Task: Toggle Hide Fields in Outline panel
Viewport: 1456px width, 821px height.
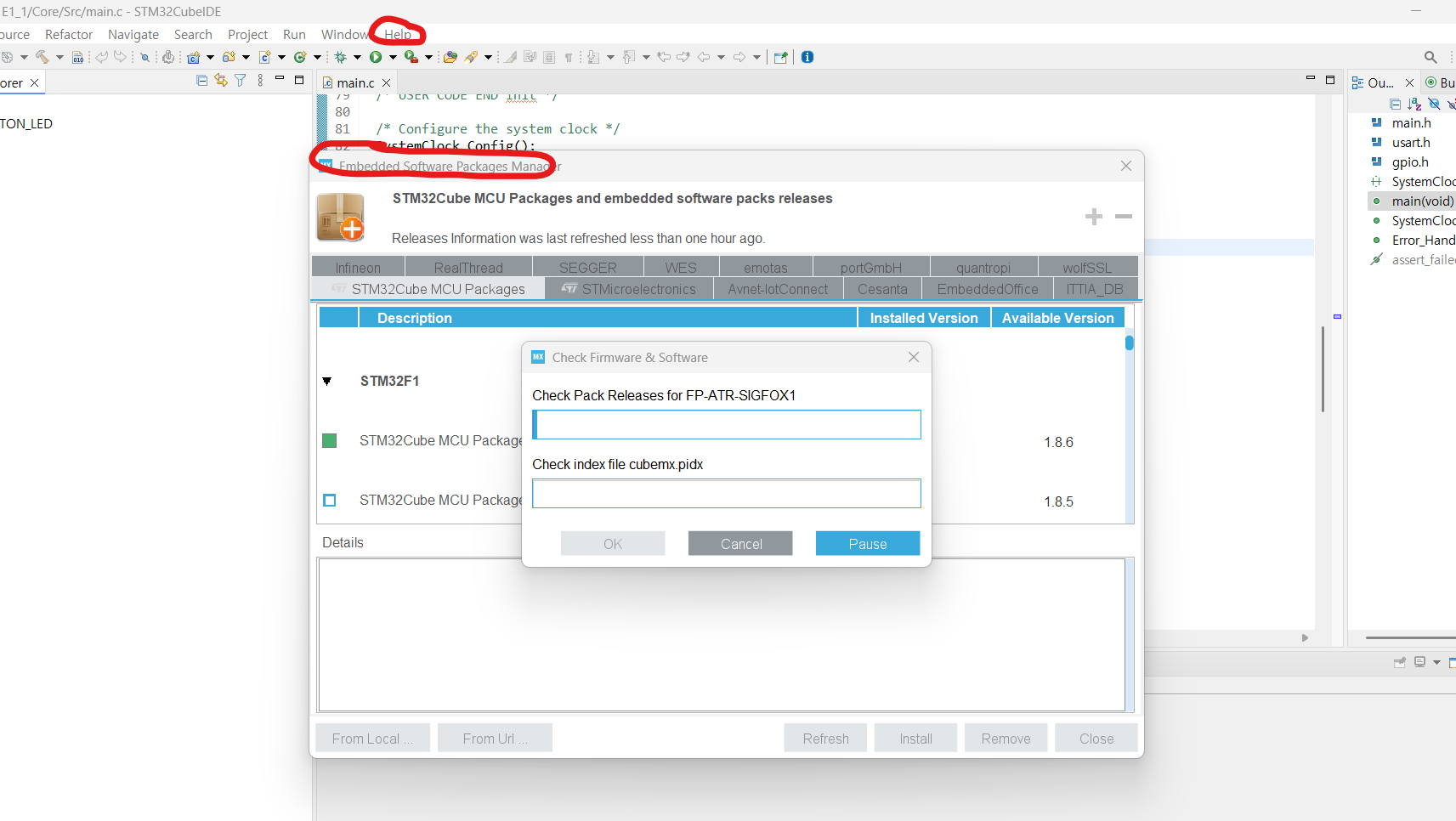Action: (x=1434, y=104)
